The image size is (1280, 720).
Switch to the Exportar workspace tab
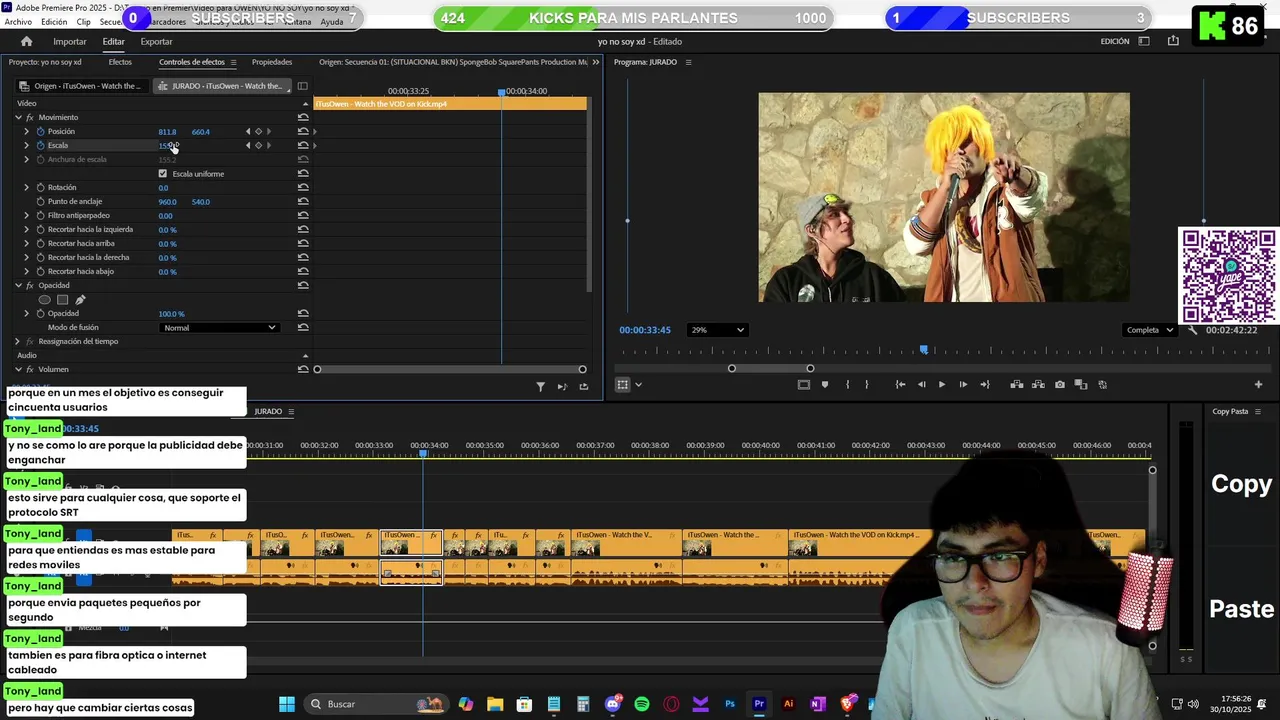pos(156,41)
